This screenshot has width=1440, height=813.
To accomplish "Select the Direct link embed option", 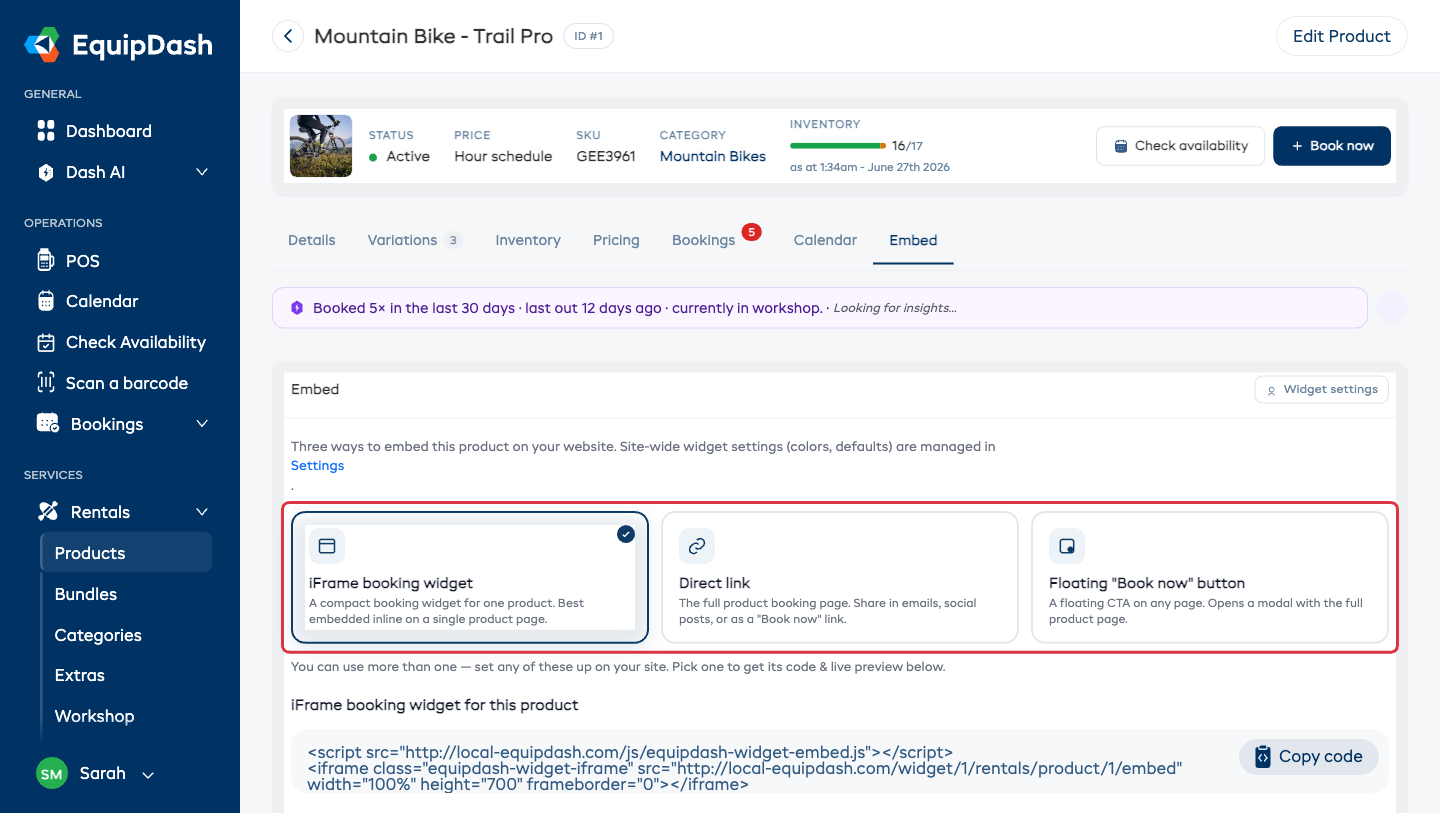I will (840, 577).
